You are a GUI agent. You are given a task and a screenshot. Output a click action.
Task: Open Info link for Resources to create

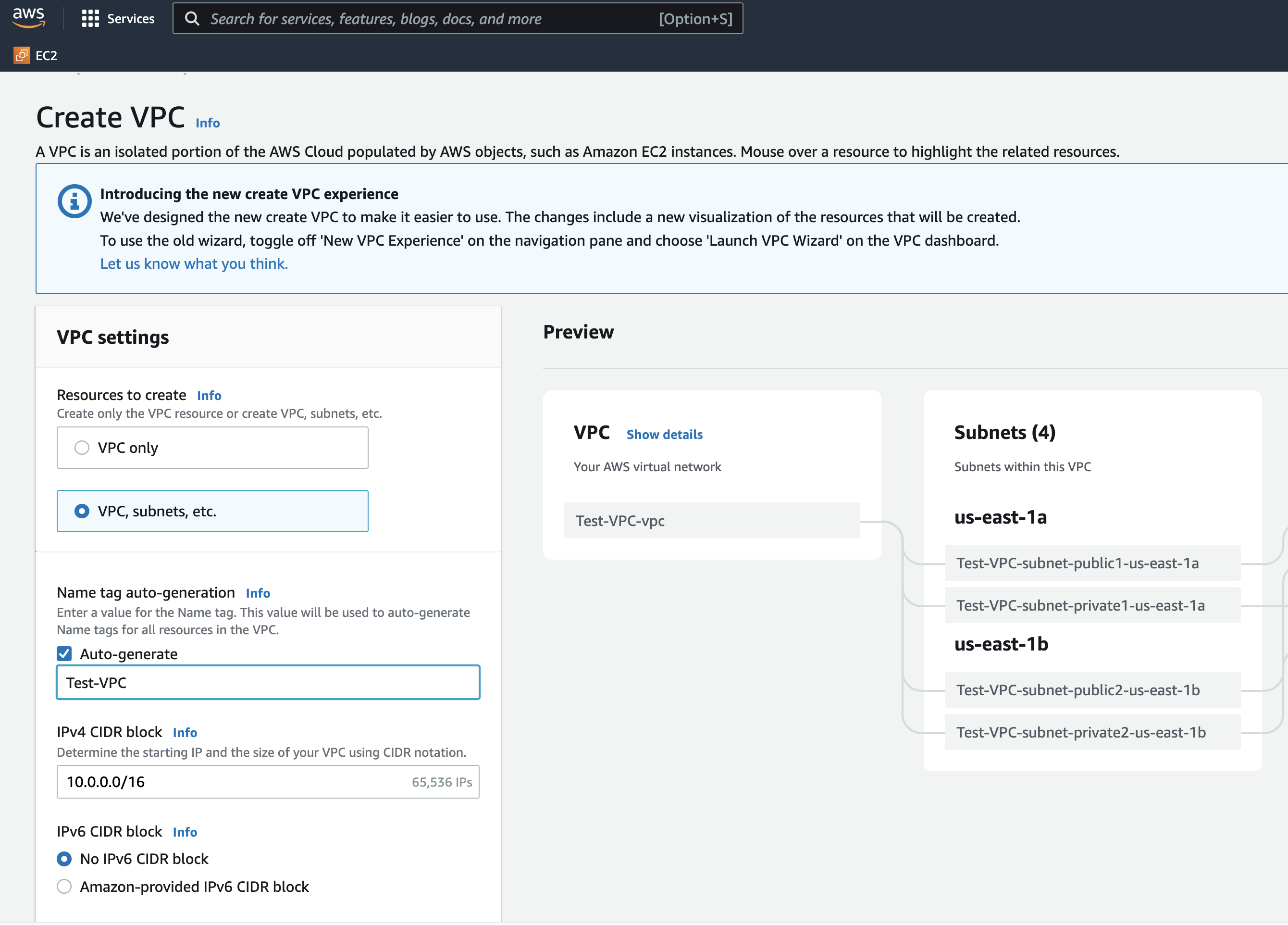click(209, 395)
